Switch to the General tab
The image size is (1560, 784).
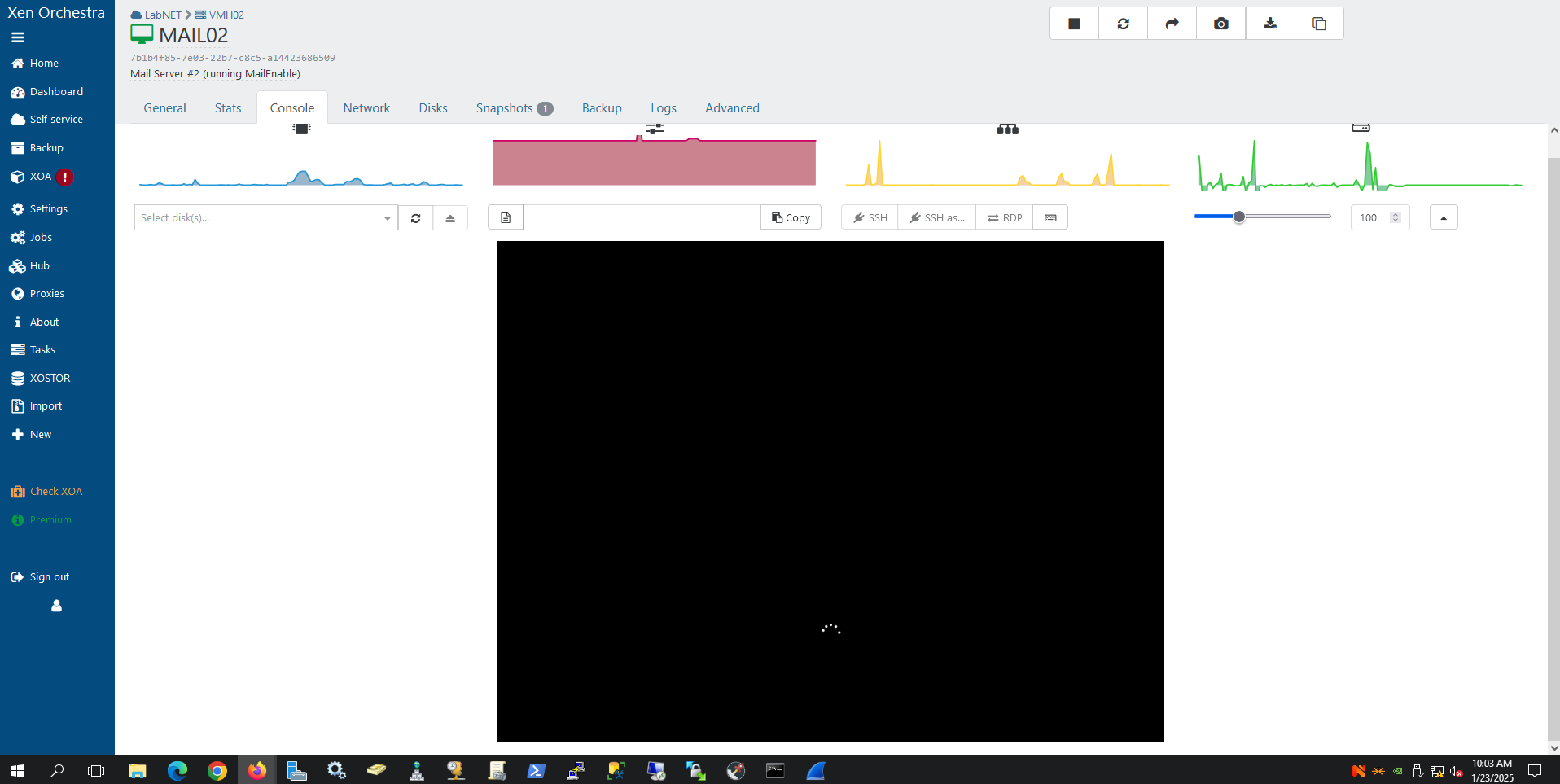[x=164, y=108]
